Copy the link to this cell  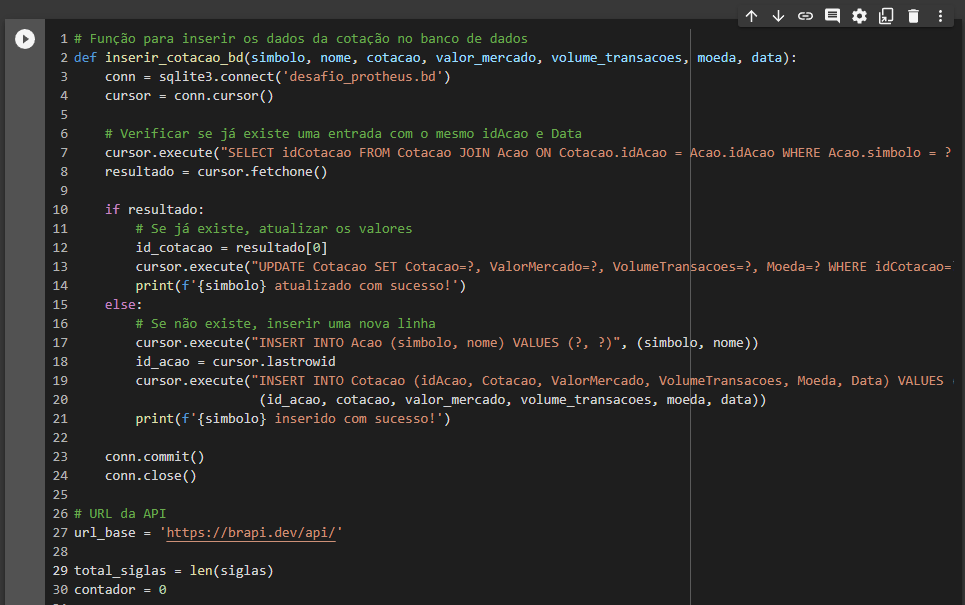pos(805,16)
